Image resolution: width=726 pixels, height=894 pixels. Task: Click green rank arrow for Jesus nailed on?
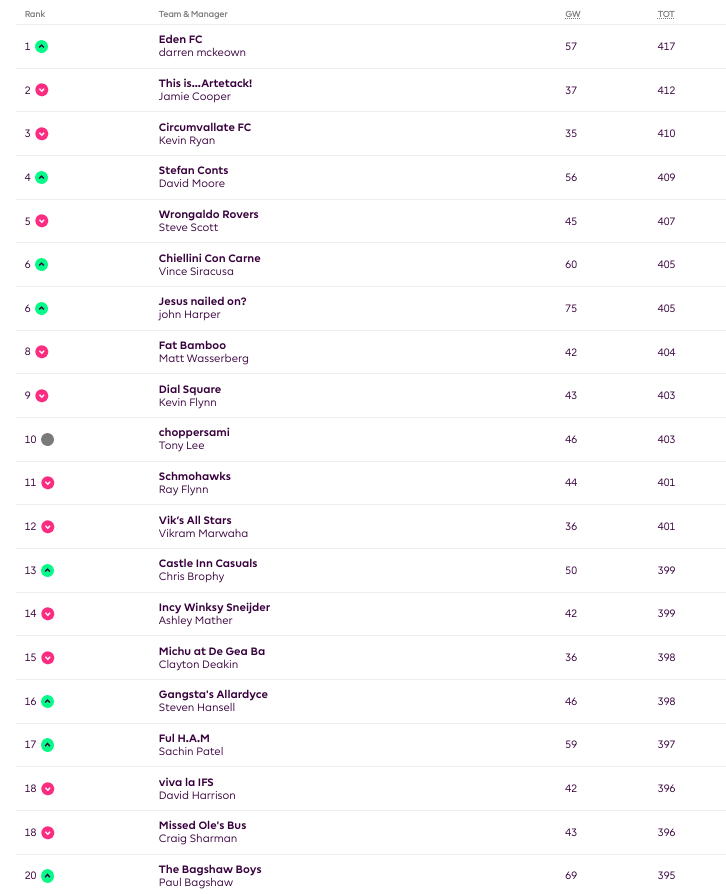(42, 308)
